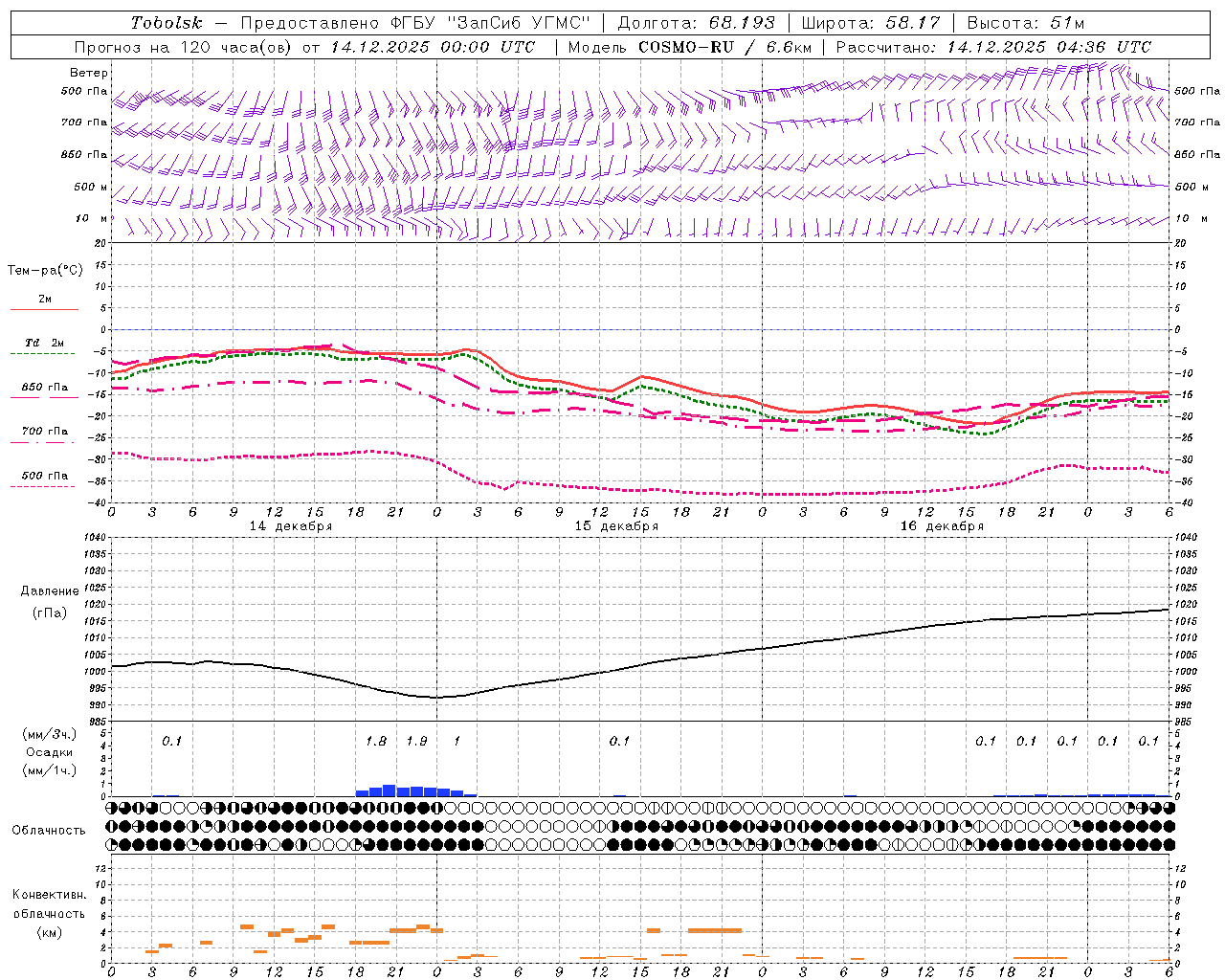1225x980 pixels.
Task: Click the '(мм/3ч.)' precipitation unit label
Action: click(50, 734)
